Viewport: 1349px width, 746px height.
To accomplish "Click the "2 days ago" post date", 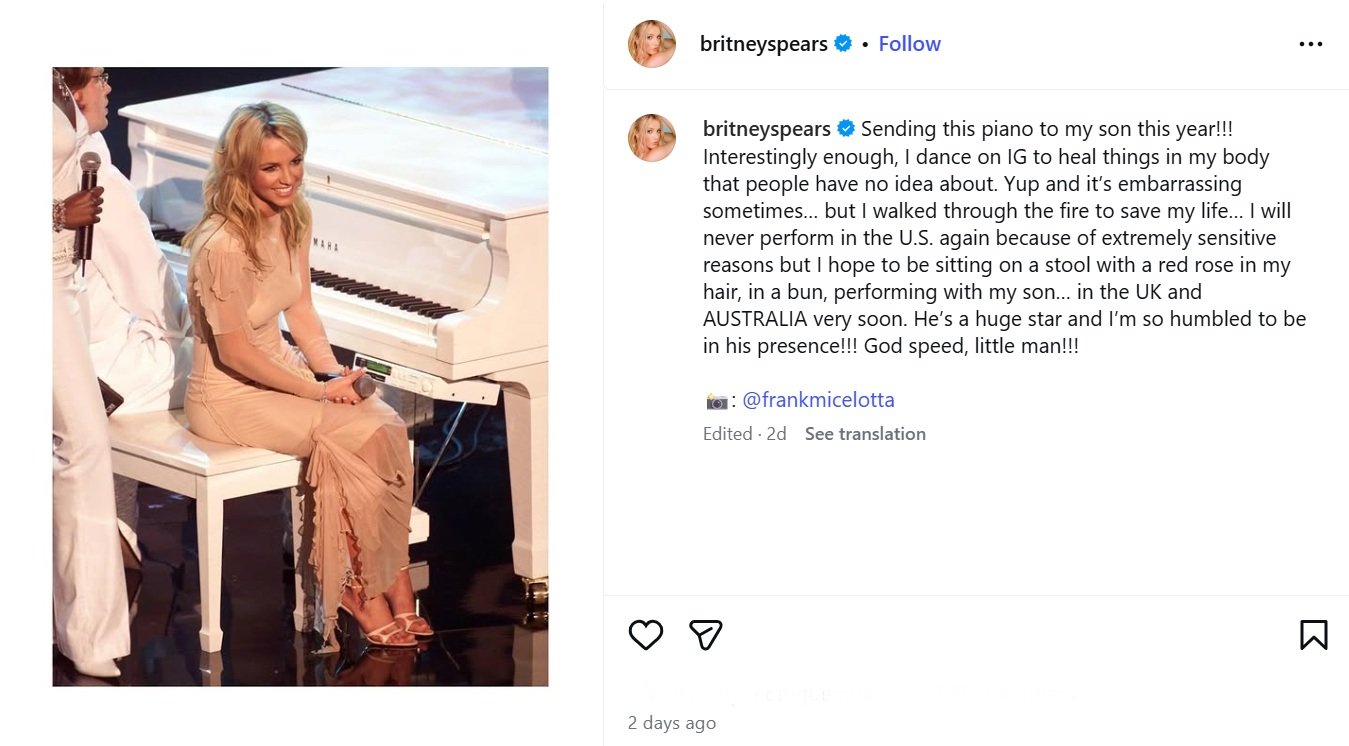I will coord(671,723).
